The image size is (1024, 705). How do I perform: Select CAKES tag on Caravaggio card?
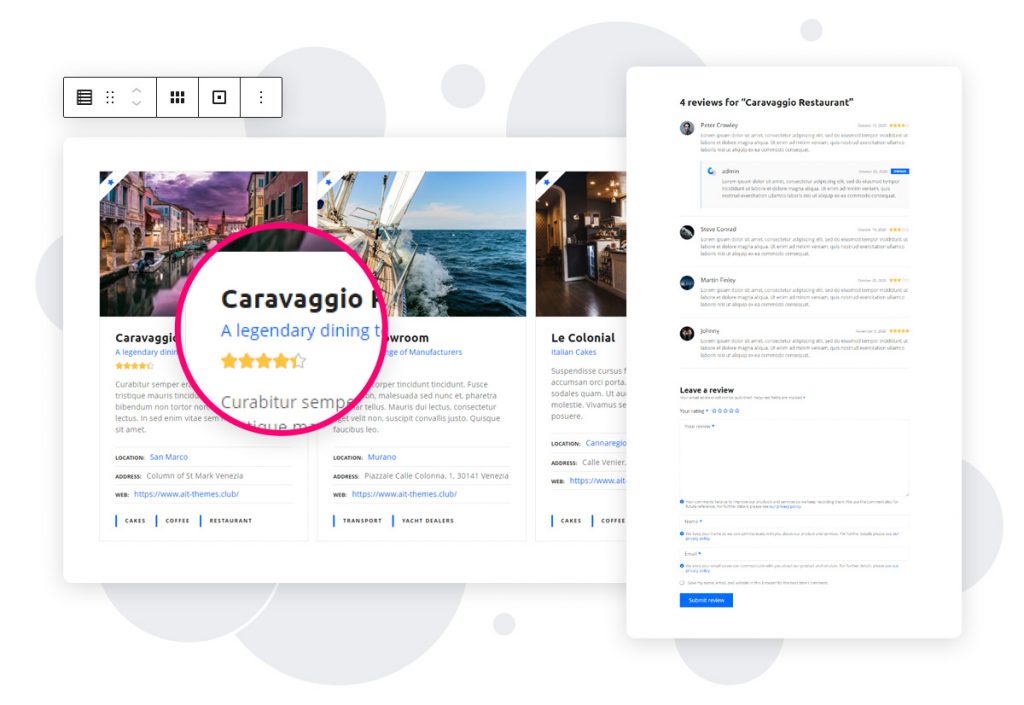point(135,520)
